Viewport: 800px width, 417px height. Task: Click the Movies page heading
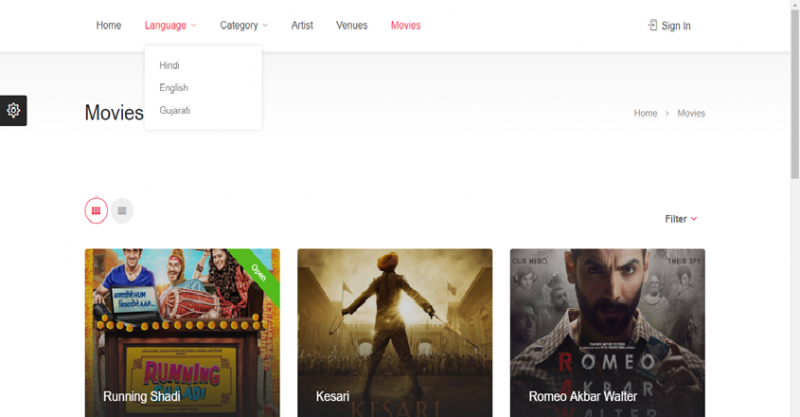point(114,113)
